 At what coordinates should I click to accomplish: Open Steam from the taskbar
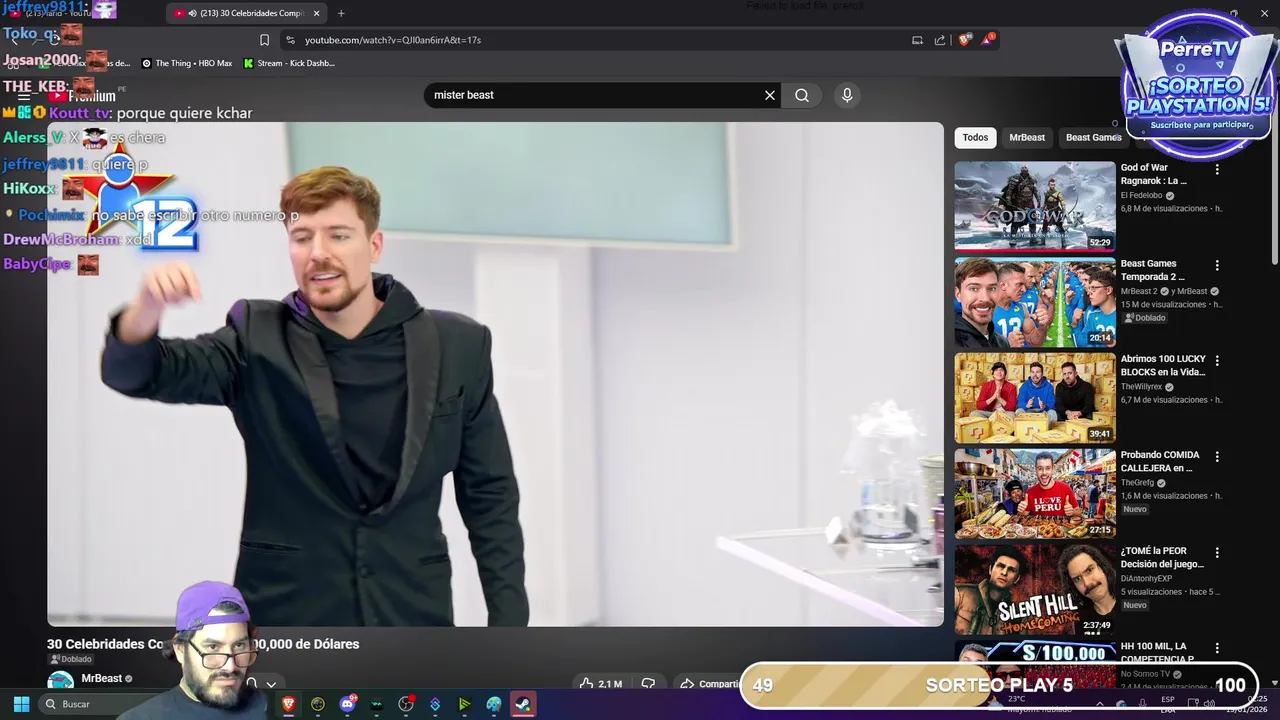[x=522, y=704]
